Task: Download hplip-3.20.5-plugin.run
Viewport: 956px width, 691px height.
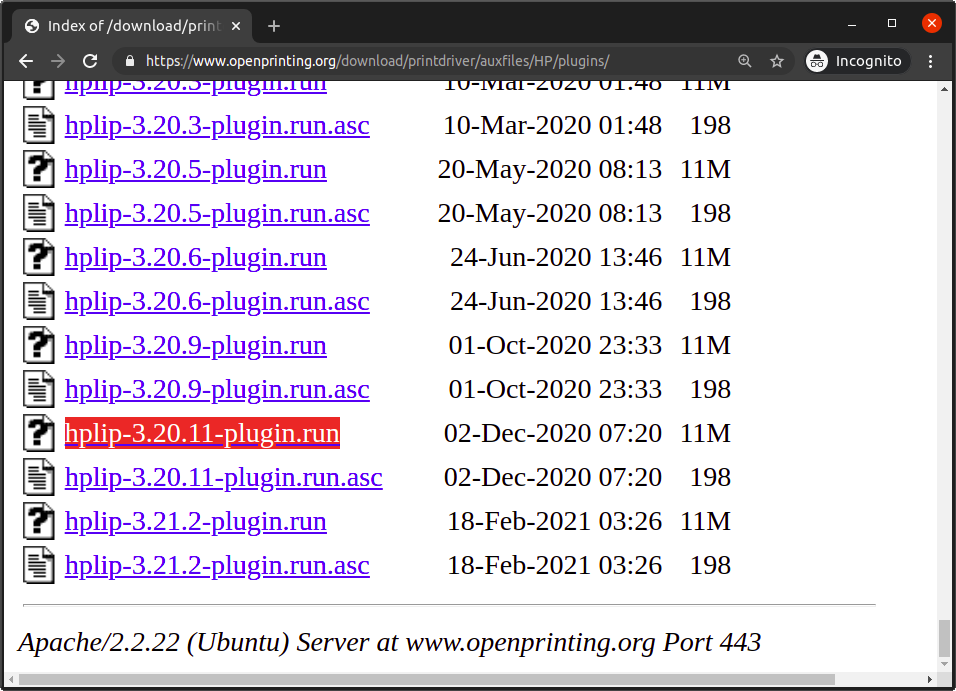Action: 196,170
